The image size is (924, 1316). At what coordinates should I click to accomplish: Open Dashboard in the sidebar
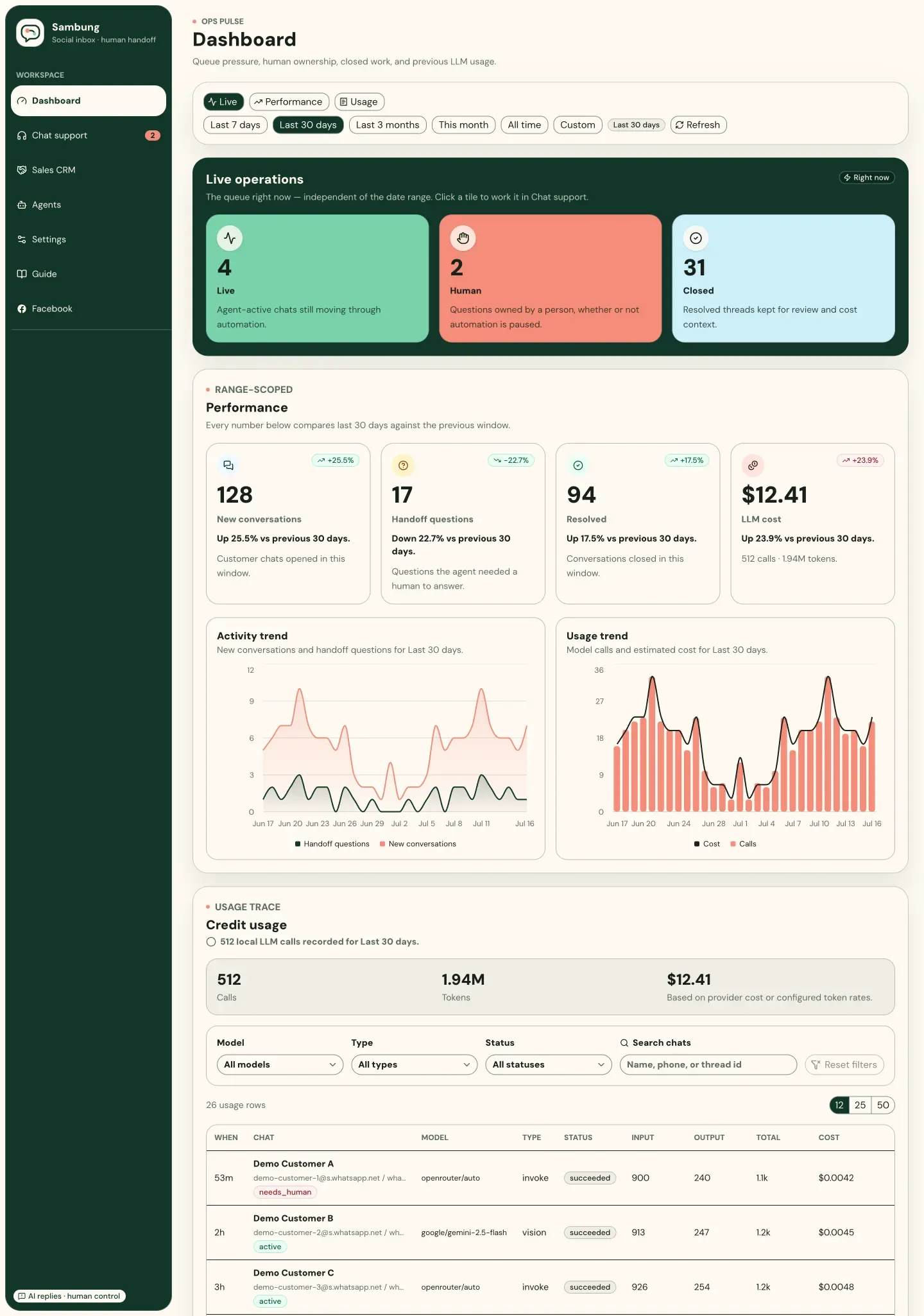coord(89,101)
